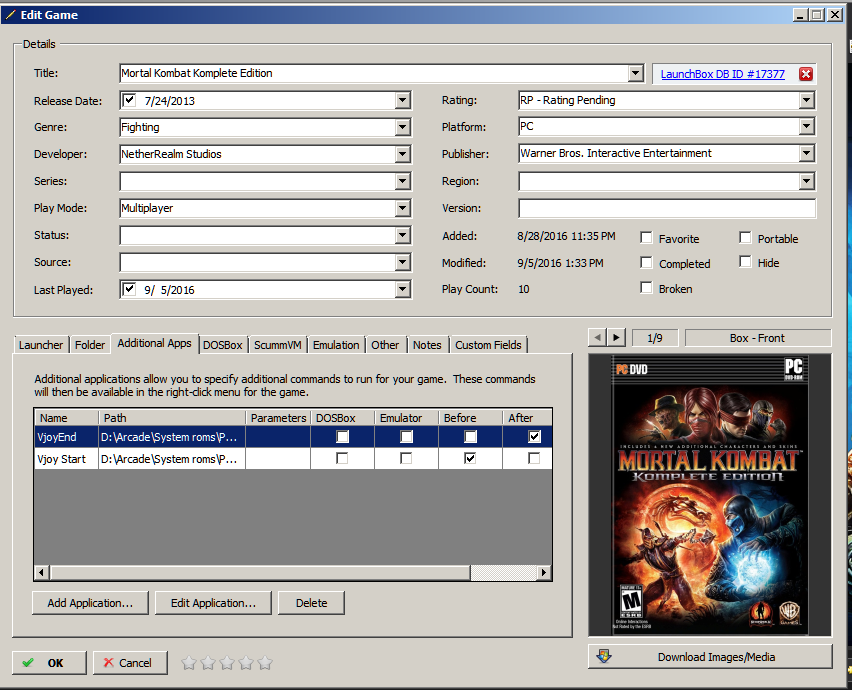Expand the Play Mode dropdown
The height and width of the screenshot is (690, 852).
[x=402, y=208]
